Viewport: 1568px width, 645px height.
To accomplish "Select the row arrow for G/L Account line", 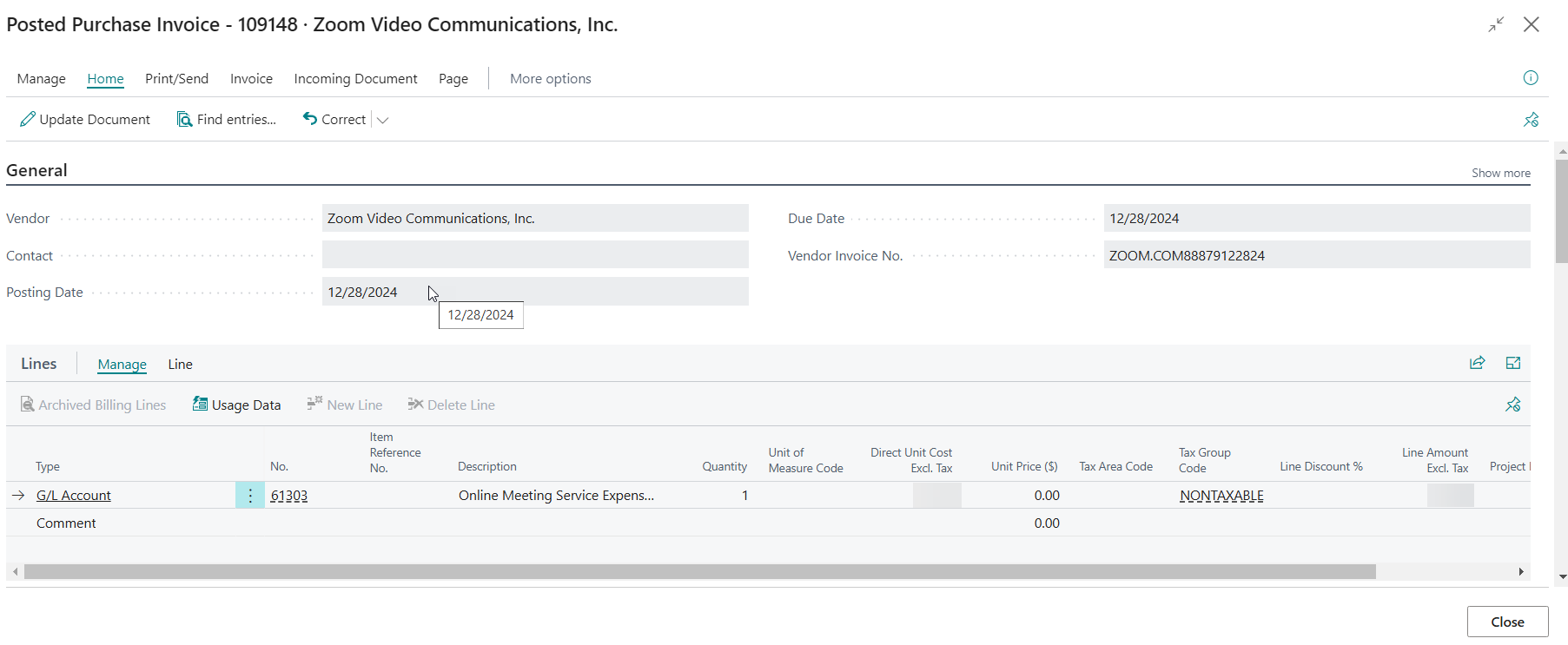I will [18, 495].
